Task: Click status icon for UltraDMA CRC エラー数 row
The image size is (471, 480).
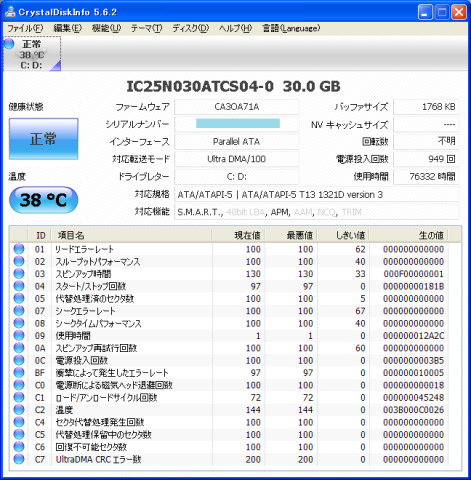Action: tap(19, 459)
